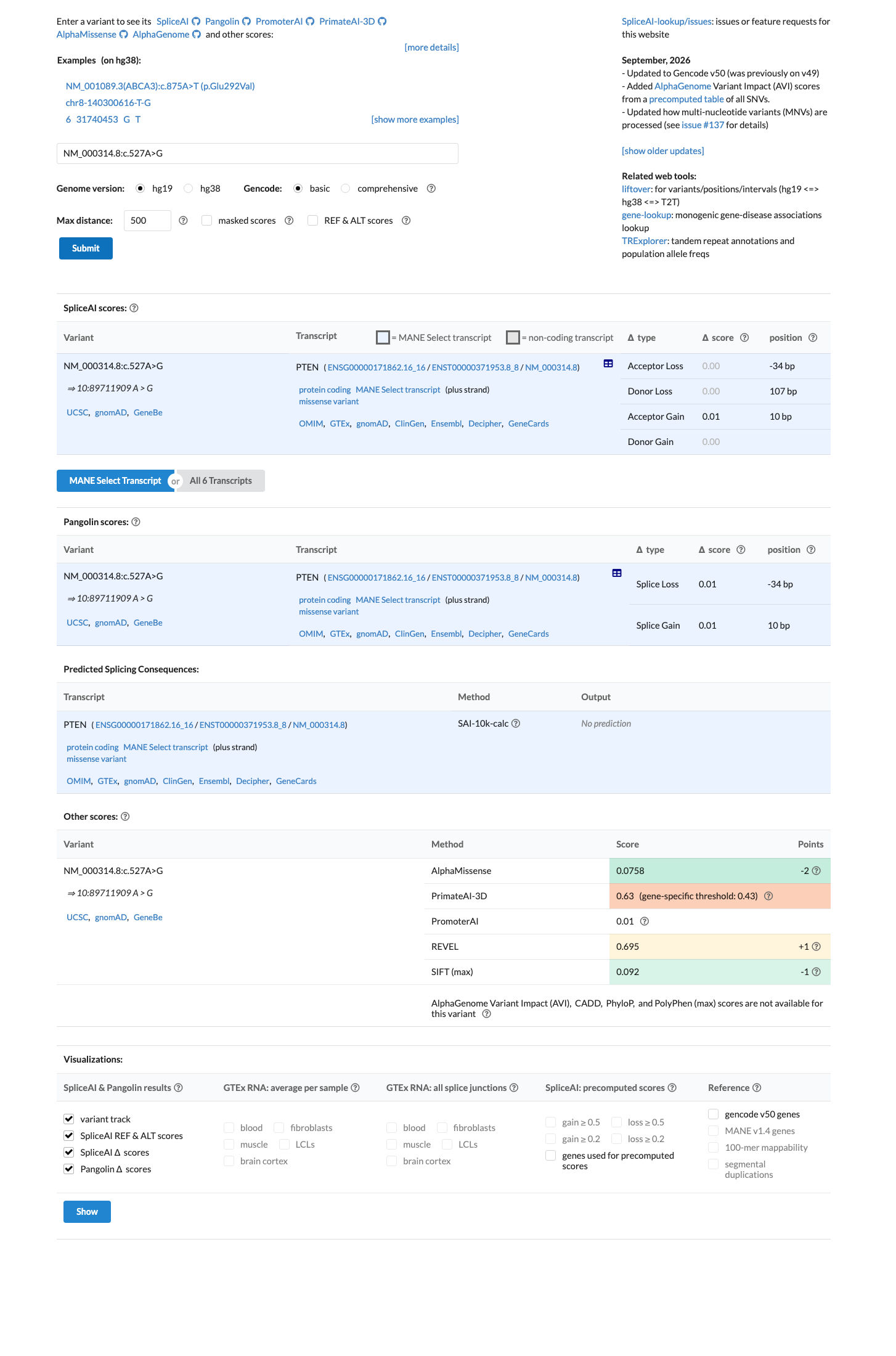This screenshot has width=896, height=1356.
Task: Click help icon next to Max distance
Action: pyautogui.click(x=183, y=221)
